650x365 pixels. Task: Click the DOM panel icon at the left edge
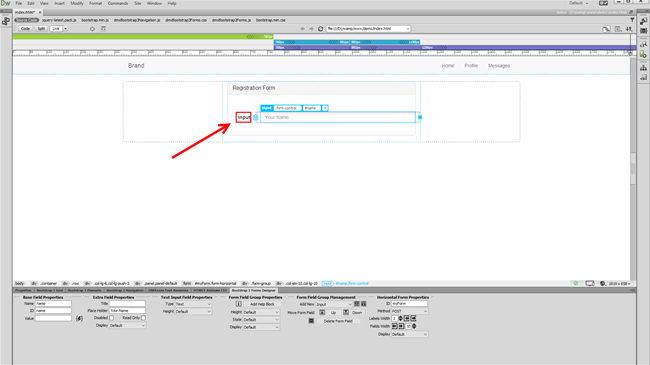pyautogui.click(x=6, y=21)
